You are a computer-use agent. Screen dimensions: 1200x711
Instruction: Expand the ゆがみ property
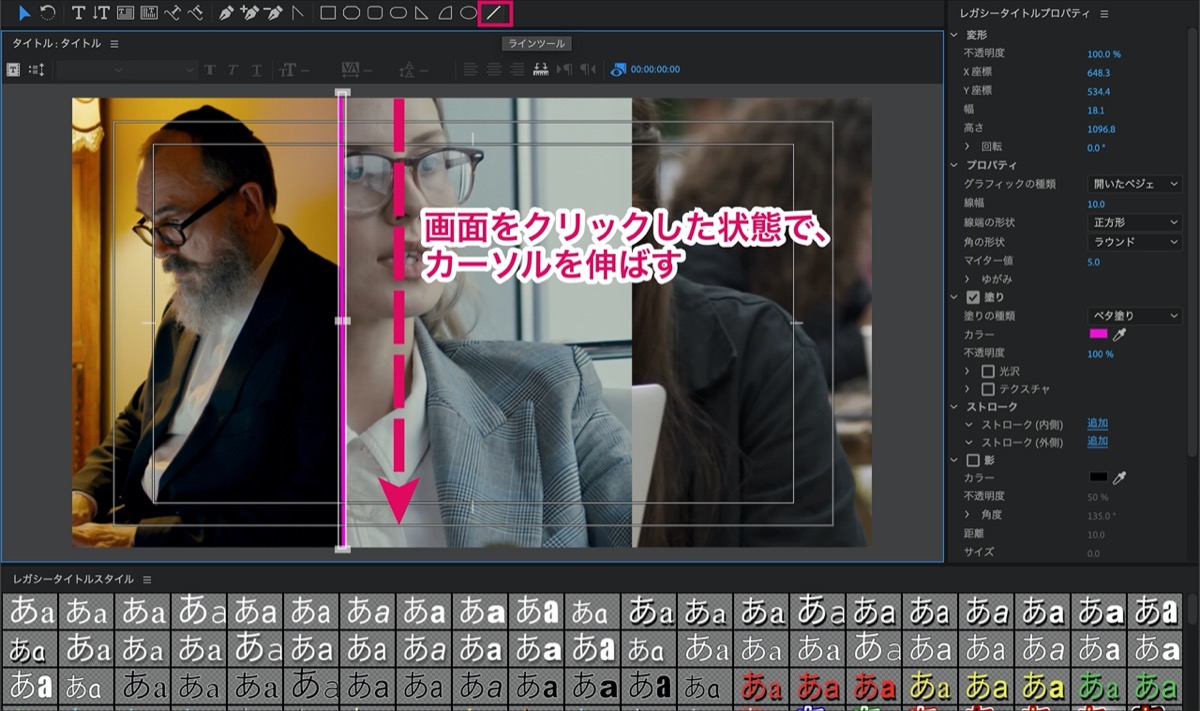(x=968, y=279)
